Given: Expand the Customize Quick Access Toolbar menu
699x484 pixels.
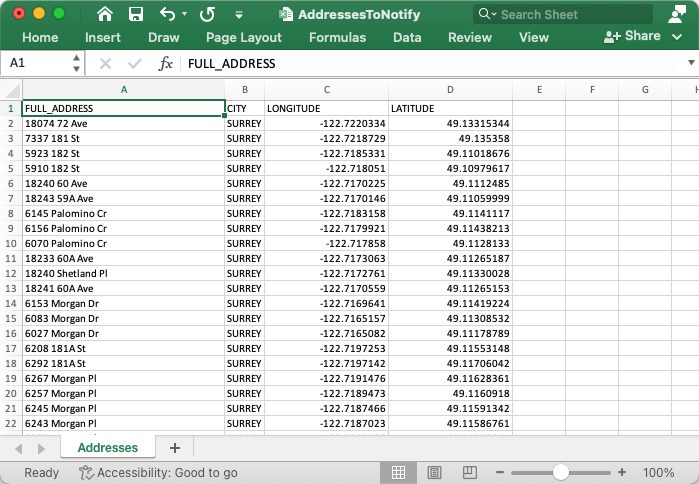Looking at the screenshot, I should pos(238,16).
